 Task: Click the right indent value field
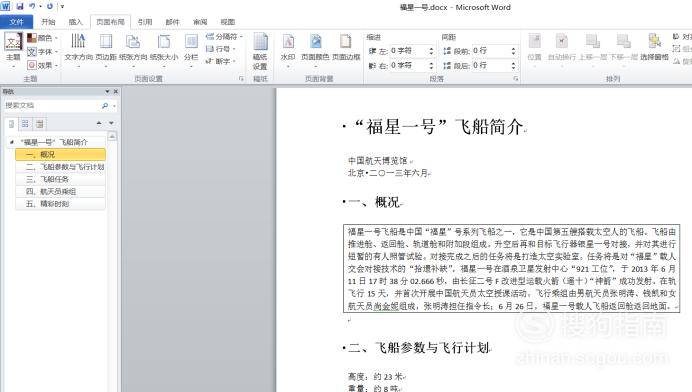[x=408, y=66]
